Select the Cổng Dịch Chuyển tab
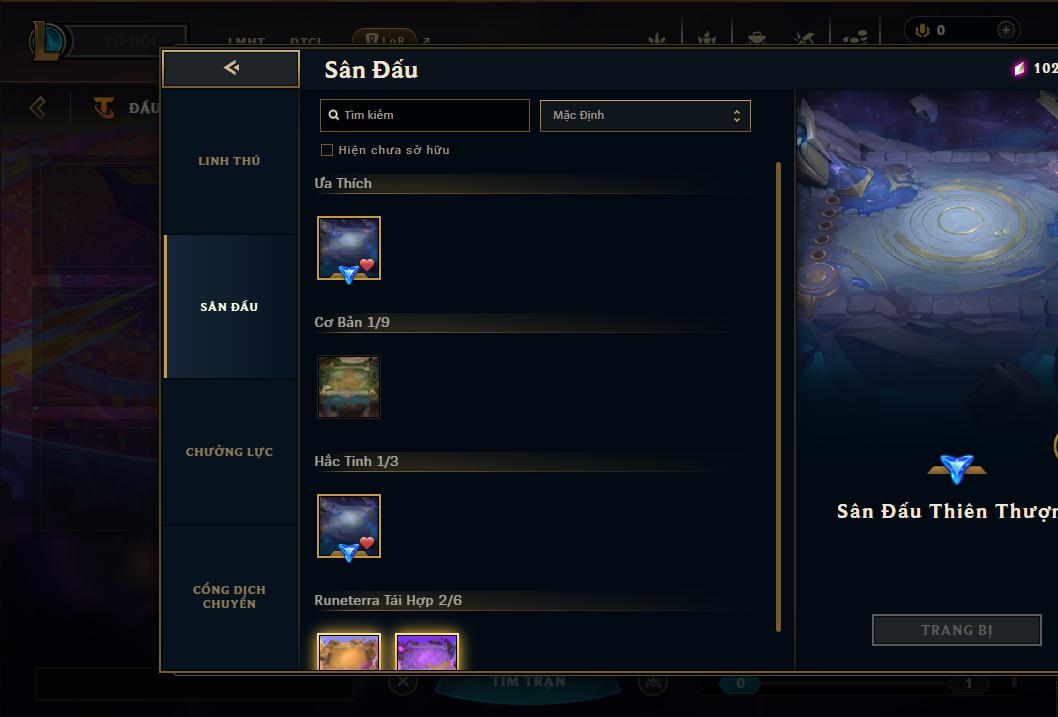Image resolution: width=1058 pixels, height=717 pixels. pos(229,597)
